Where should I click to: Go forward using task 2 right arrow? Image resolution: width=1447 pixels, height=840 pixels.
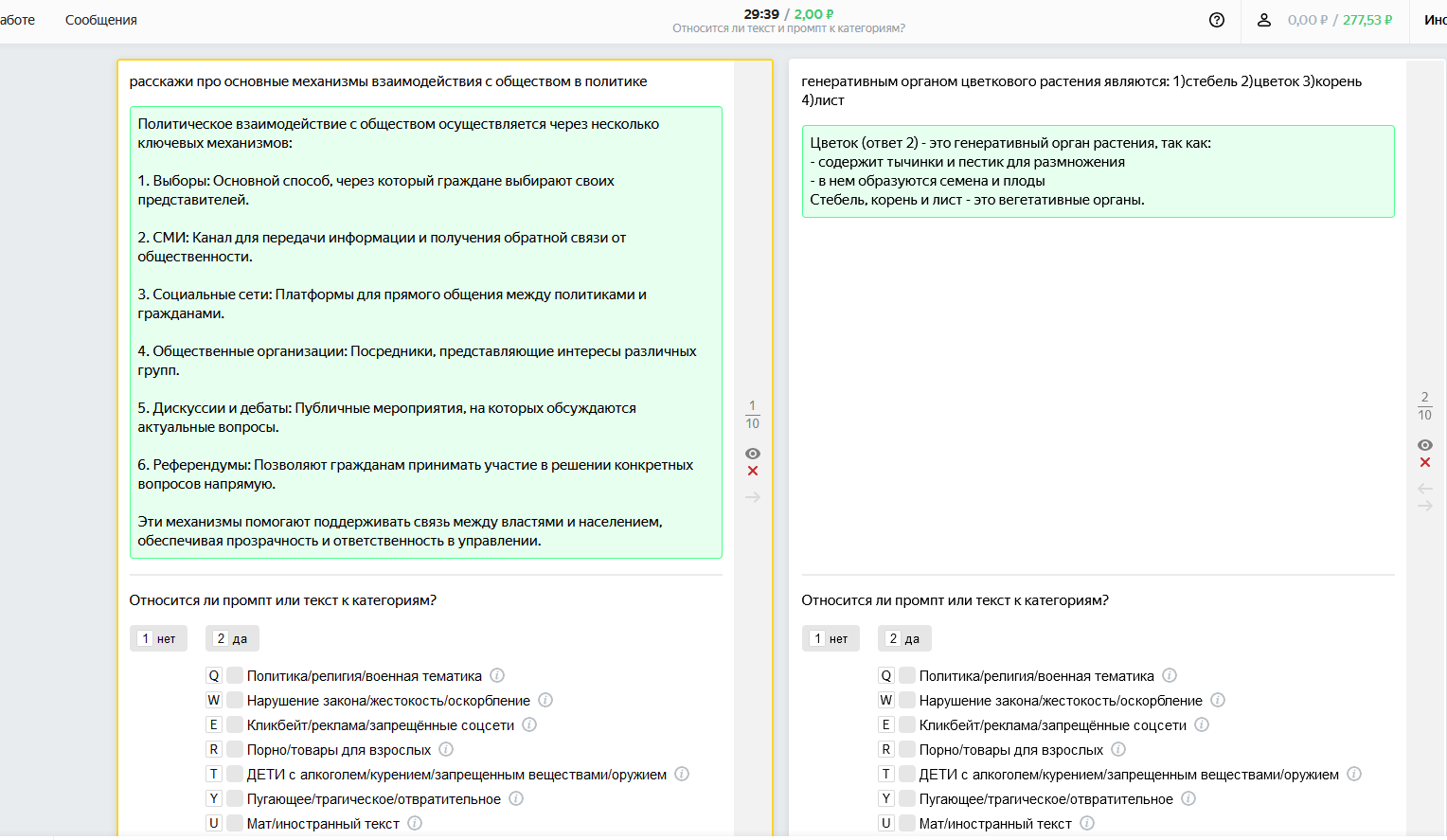(x=1425, y=506)
